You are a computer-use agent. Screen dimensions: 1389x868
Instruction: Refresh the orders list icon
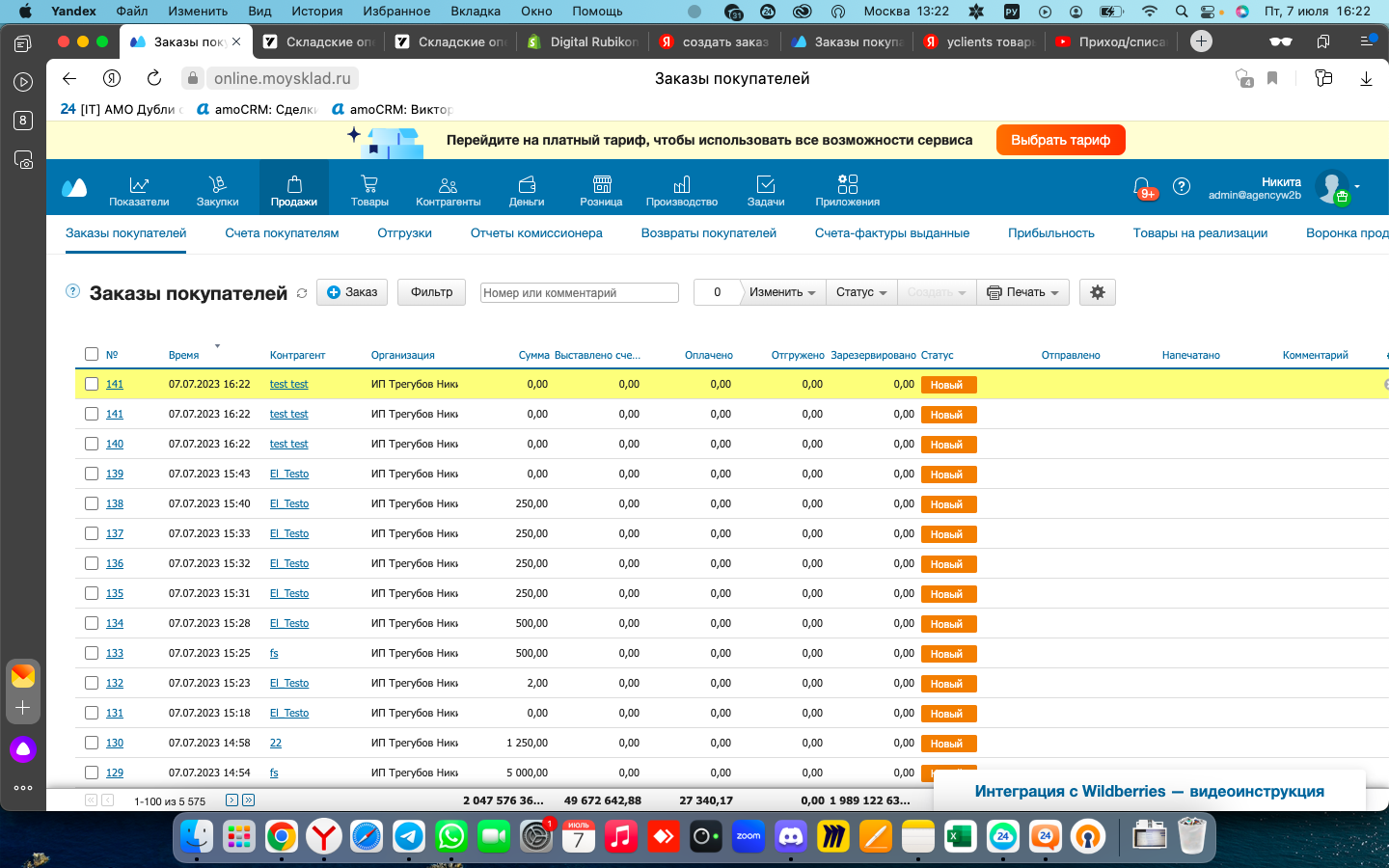(x=302, y=293)
